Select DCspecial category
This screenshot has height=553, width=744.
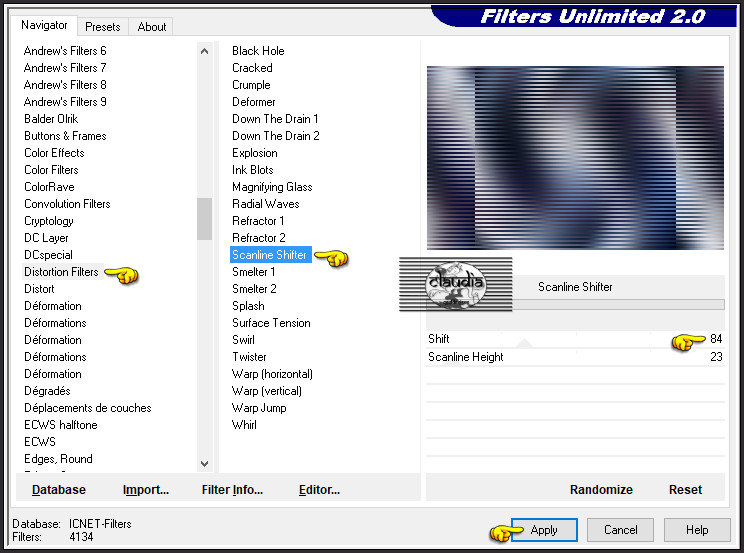coord(48,255)
